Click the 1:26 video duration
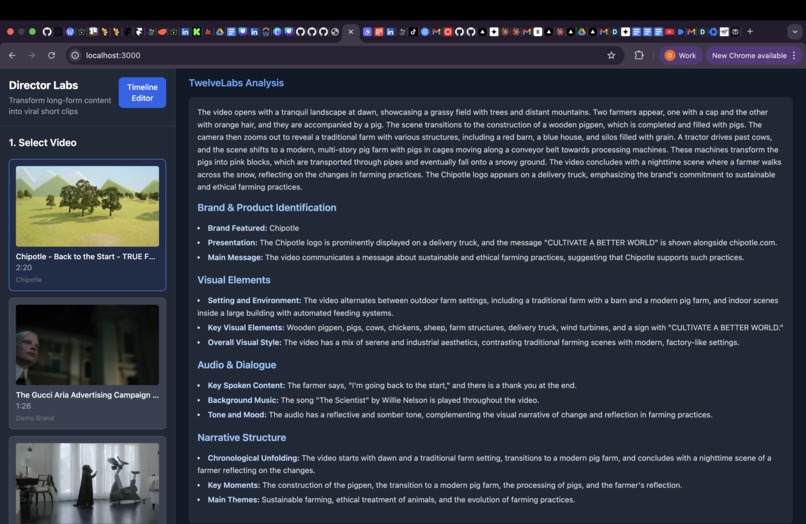The image size is (806, 524). point(23,406)
